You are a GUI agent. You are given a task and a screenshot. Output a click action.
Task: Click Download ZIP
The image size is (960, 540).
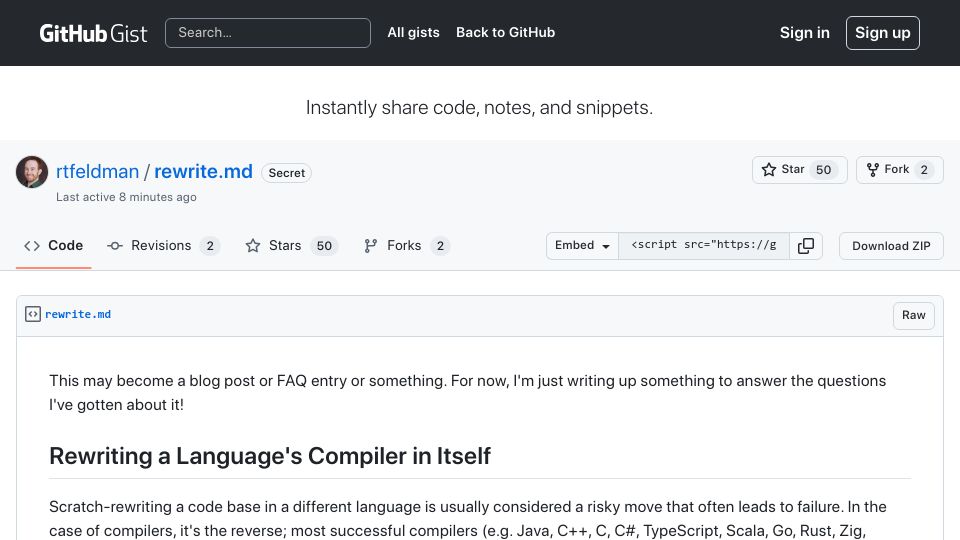[x=891, y=246]
